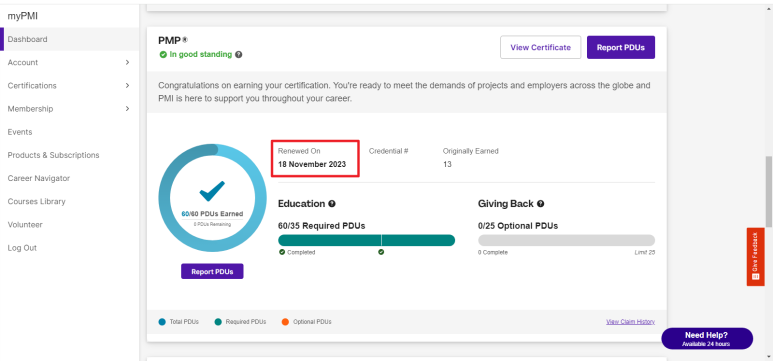This screenshot has height=361, width=773.
Task: Click the Giving Back optional PDUs progress bar
Action: (x=566, y=240)
